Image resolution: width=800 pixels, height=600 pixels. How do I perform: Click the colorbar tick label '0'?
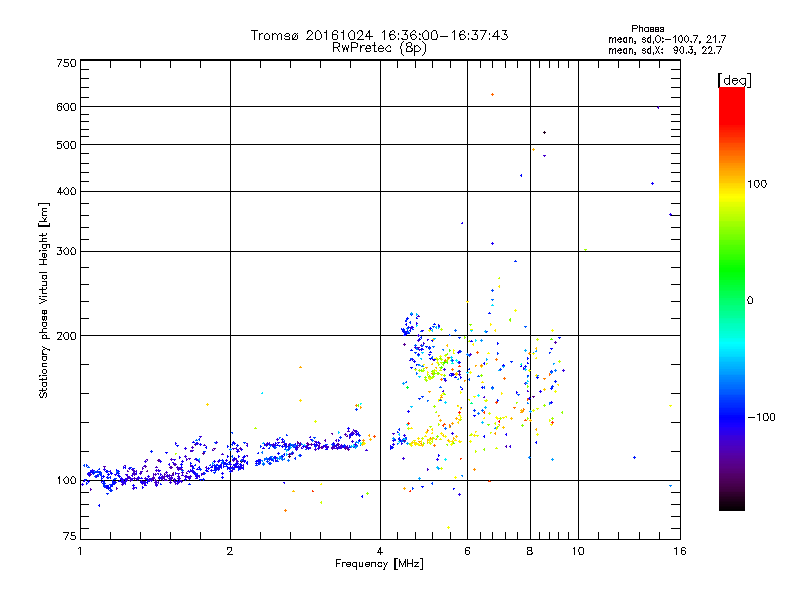coord(750,301)
